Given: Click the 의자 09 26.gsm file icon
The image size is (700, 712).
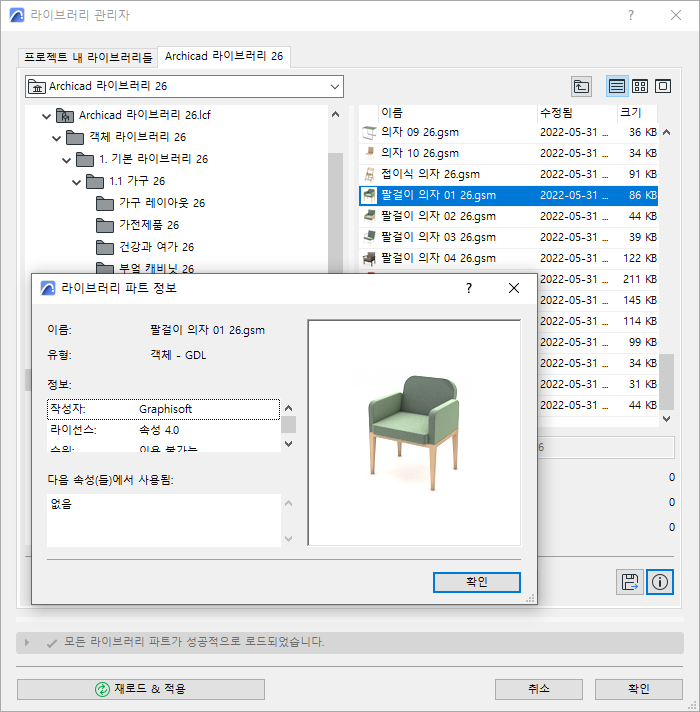Looking at the screenshot, I should coord(369,133).
